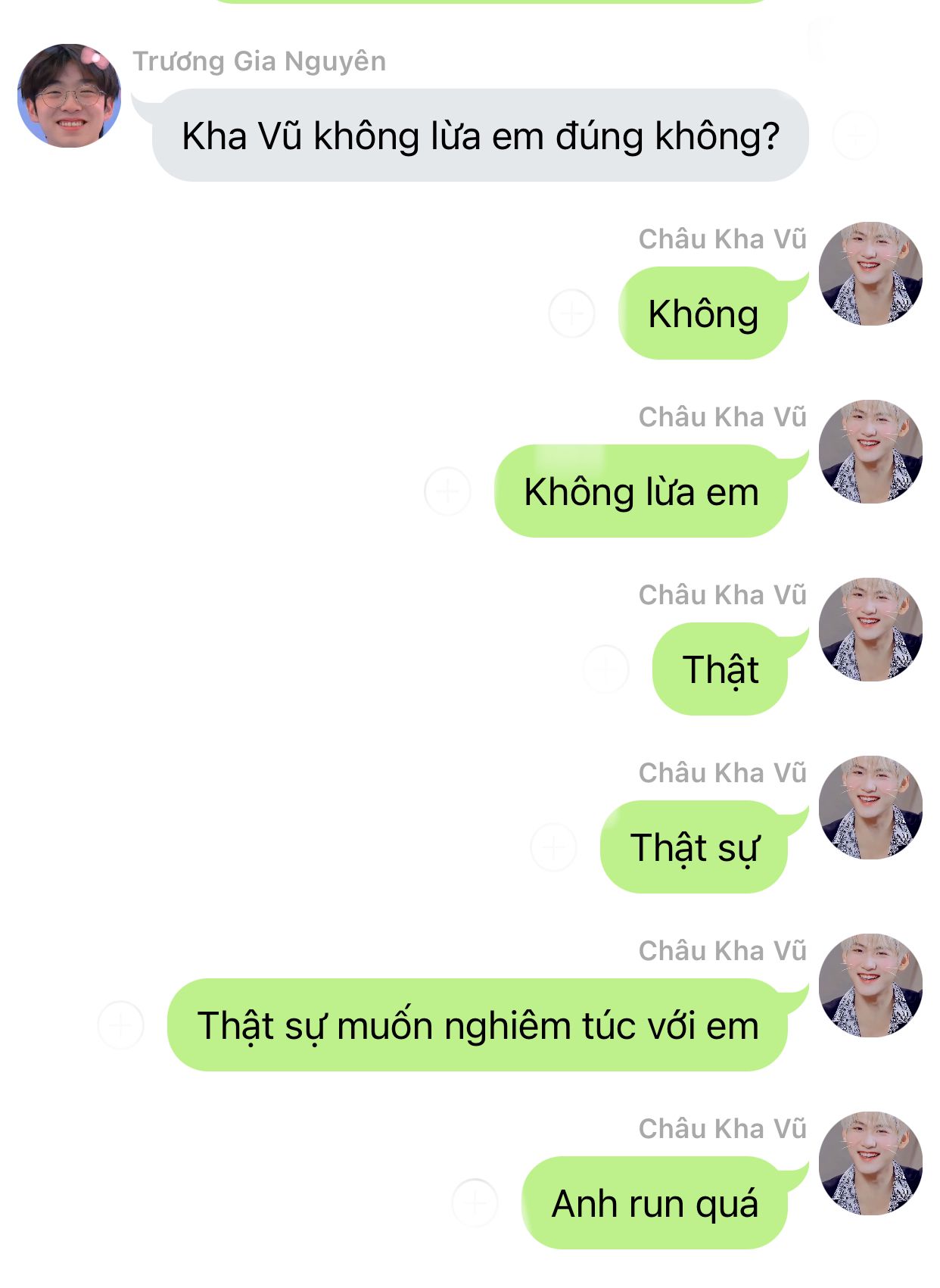Select the "Kha Vũ không lừa em đúng không?" bubble
The width and height of the screenshot is (940, 1288).
click(480, 136)
